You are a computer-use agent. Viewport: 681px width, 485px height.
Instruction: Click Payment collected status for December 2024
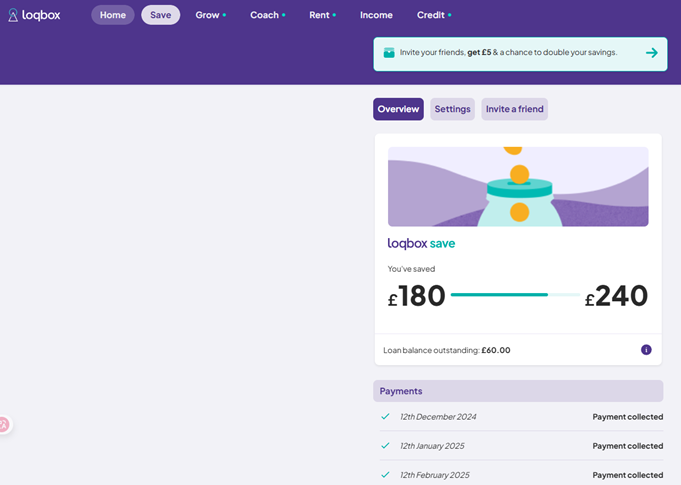pos(628,417)
